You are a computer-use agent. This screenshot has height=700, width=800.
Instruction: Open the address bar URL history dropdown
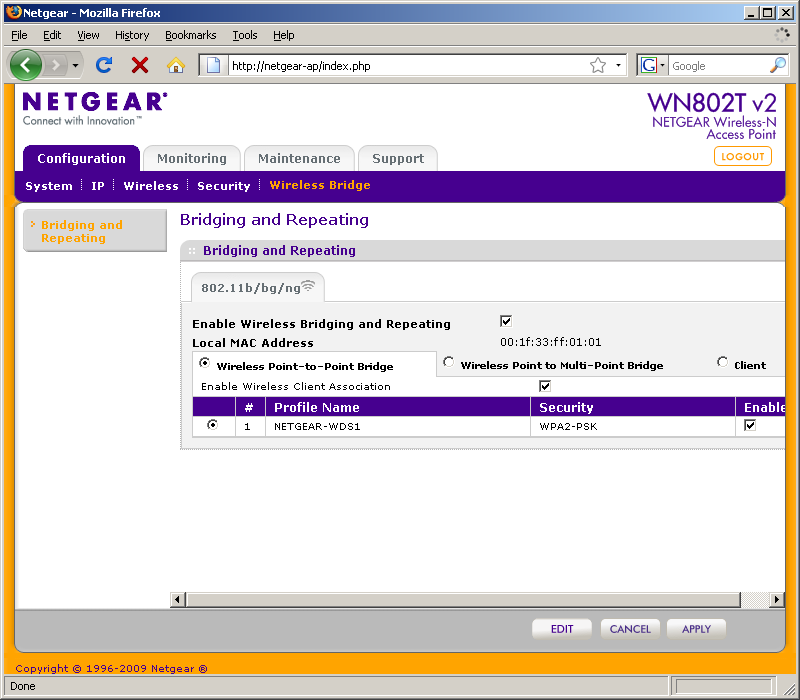(x=618, y=65)
